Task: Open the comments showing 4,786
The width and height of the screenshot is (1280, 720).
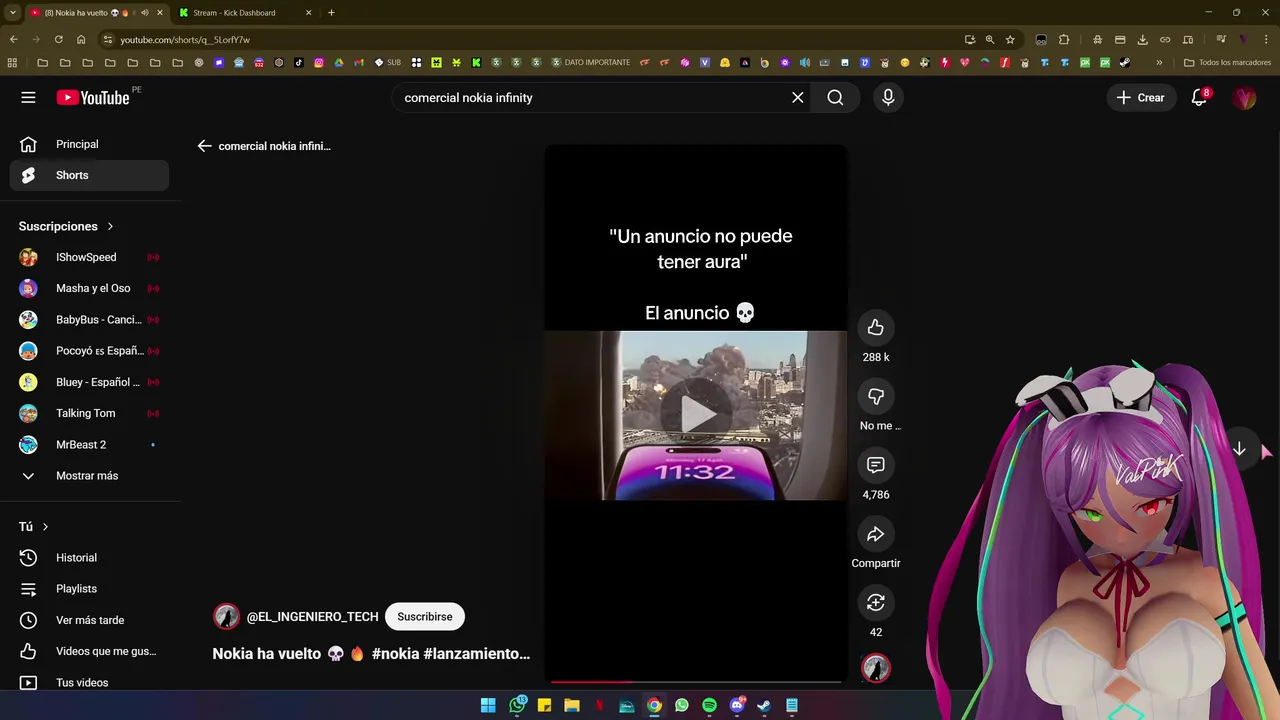Action: point(876,465)
